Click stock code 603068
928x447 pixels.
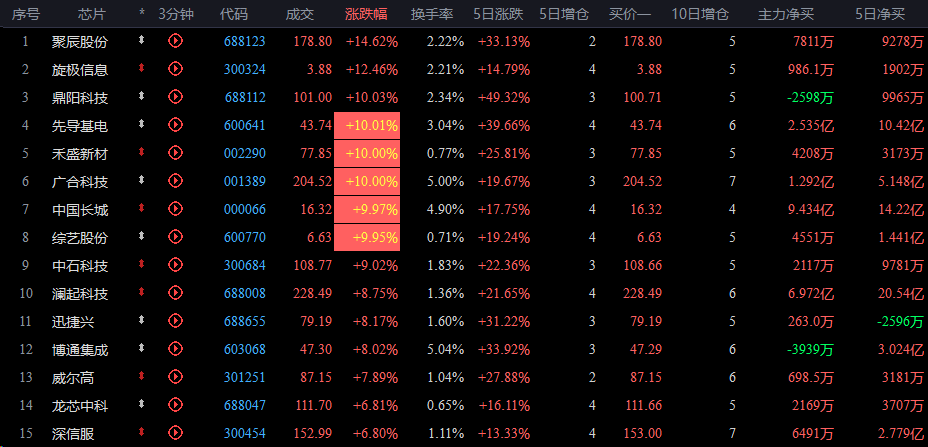[245, 349]
